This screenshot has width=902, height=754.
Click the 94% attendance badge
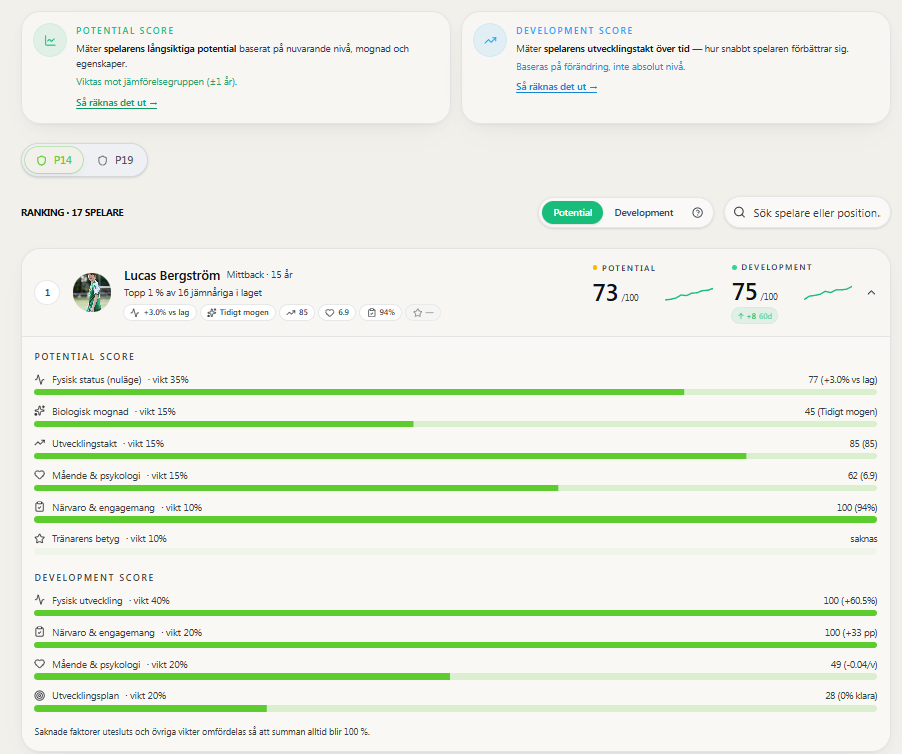pos(381,313)
